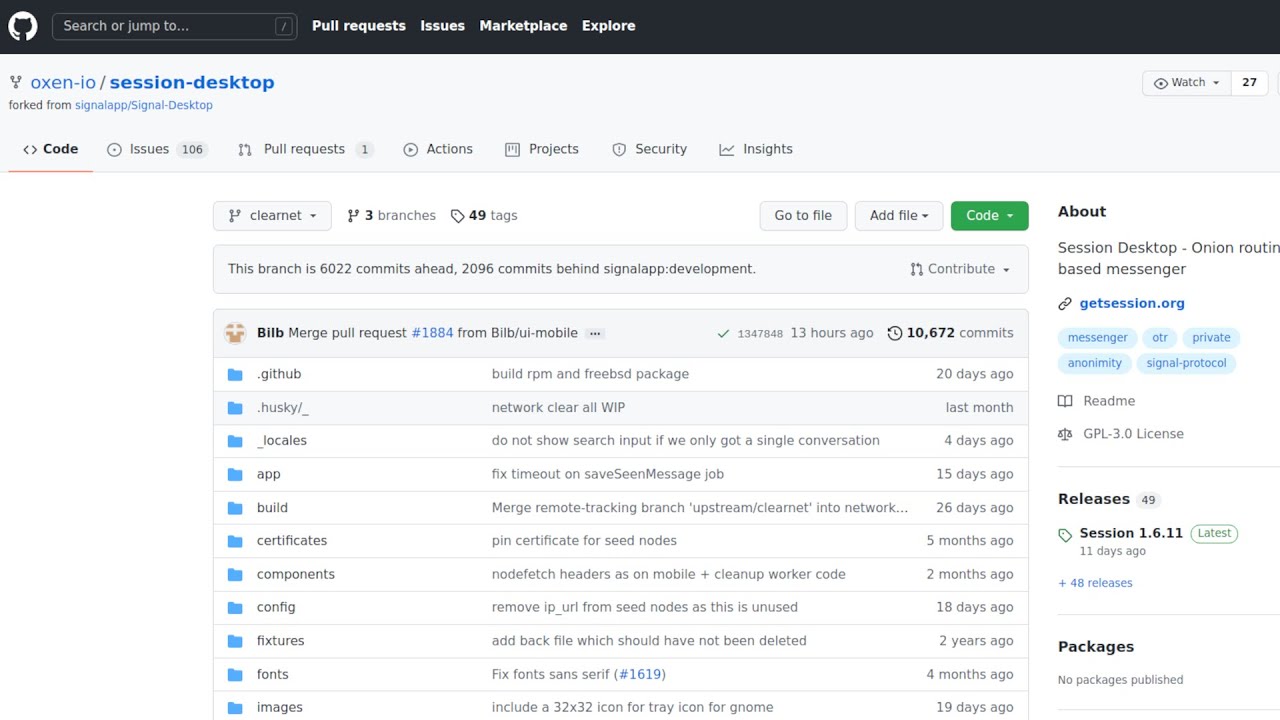Click the branches icon showing 3 branches
Screen dimensions: 1280x720
pyautogui.click(x=353, y=216)
